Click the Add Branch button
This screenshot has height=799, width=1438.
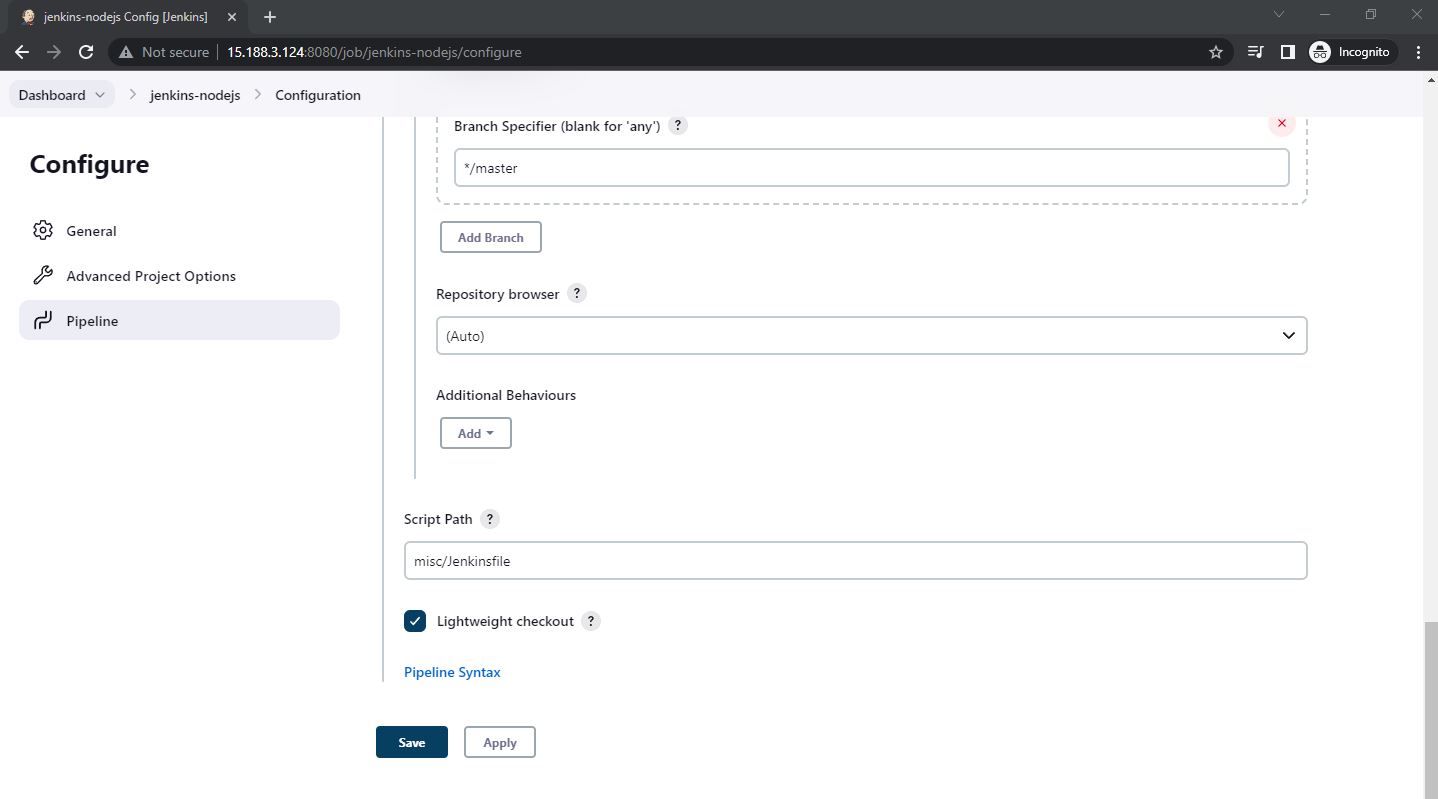point(490,237)
